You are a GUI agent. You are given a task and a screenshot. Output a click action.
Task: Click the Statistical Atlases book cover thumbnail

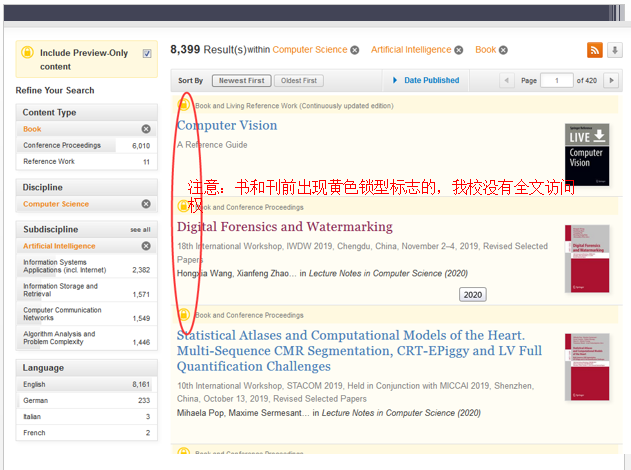click(x=587, y=367)
